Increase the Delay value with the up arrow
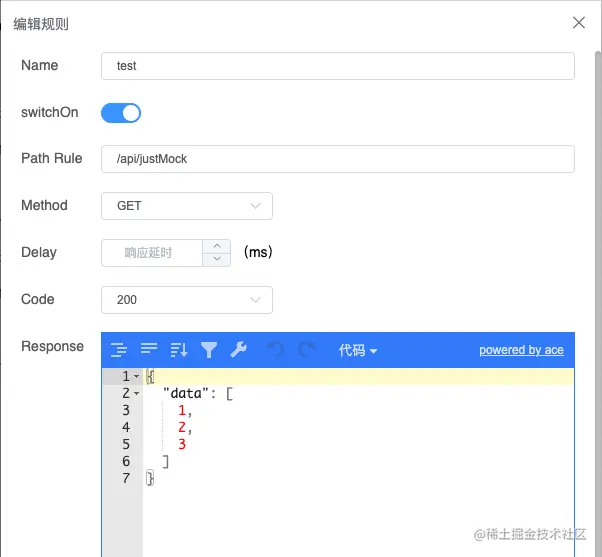Screen dimensions: 602x557 pos(217,246)
